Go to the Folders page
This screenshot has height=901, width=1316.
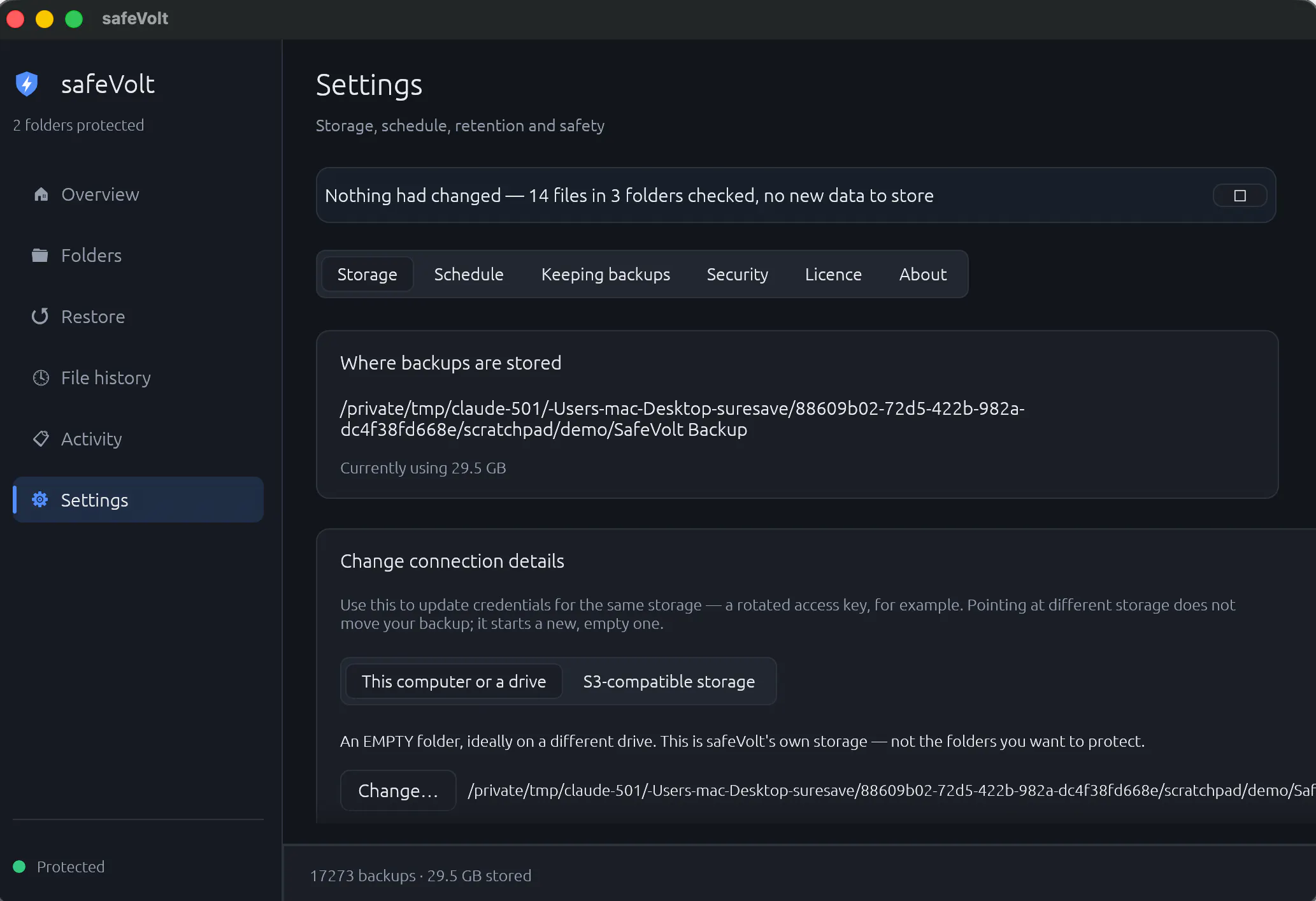pos(138,256)
